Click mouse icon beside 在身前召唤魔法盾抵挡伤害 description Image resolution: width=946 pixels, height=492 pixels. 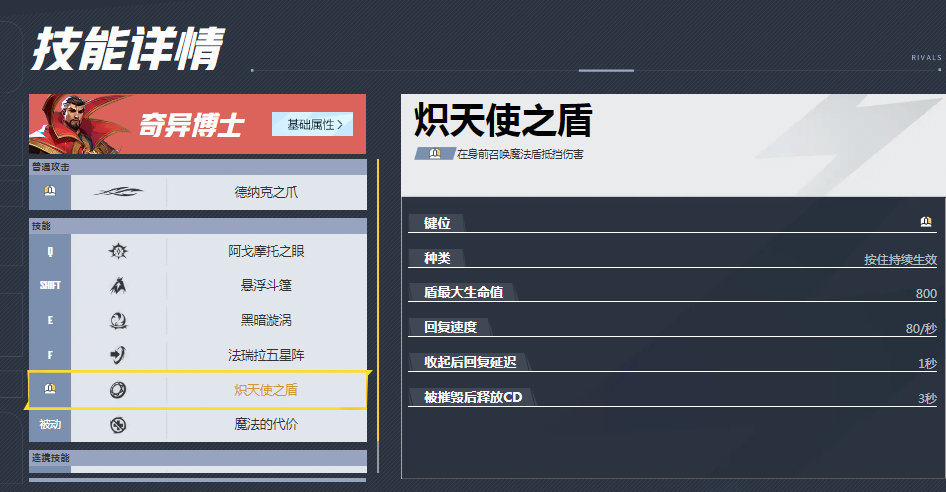pyautogui.click(x=435, y=154)
